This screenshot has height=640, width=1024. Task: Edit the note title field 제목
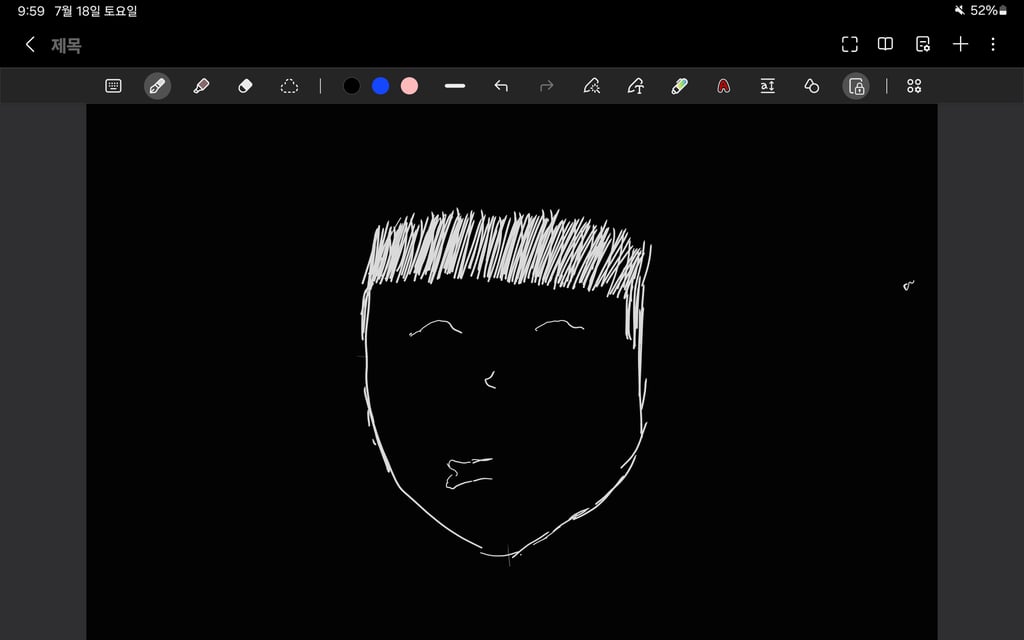(66, 45)
